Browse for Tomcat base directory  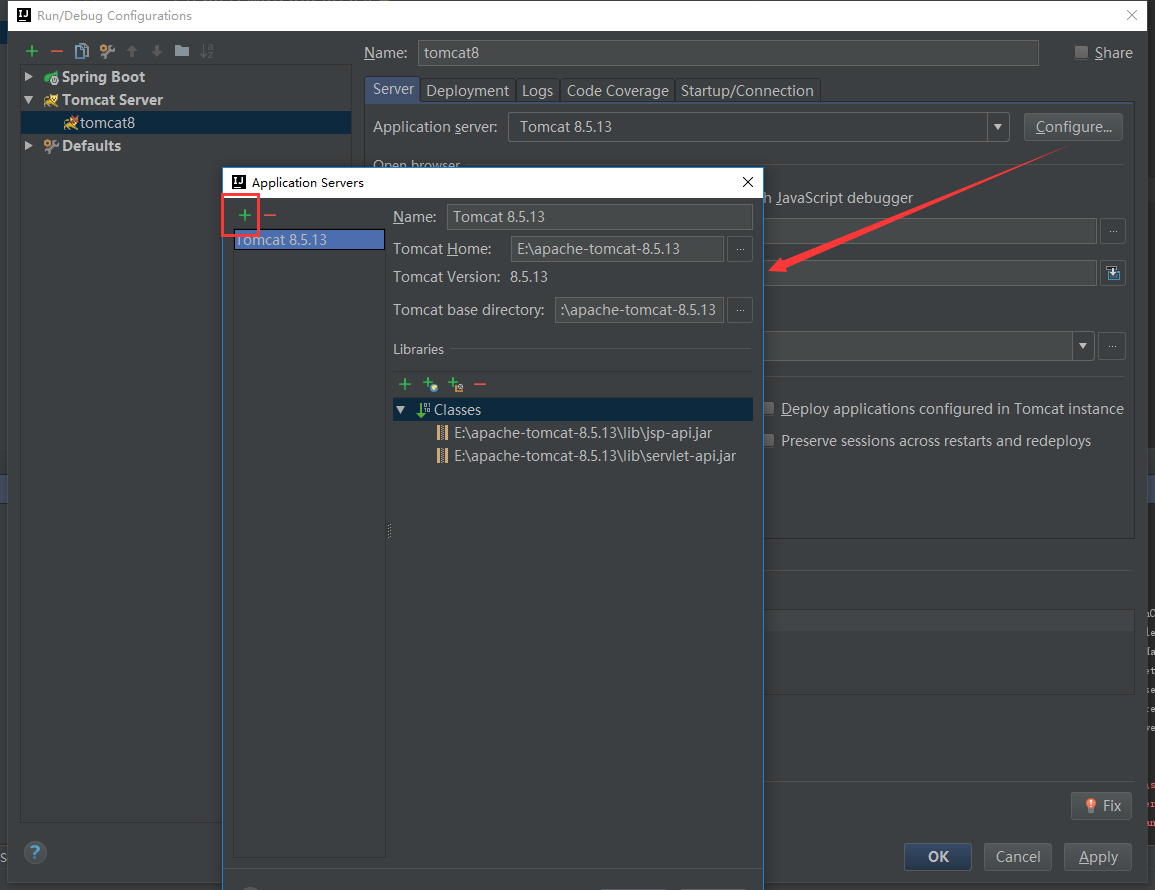coord(740,310)
